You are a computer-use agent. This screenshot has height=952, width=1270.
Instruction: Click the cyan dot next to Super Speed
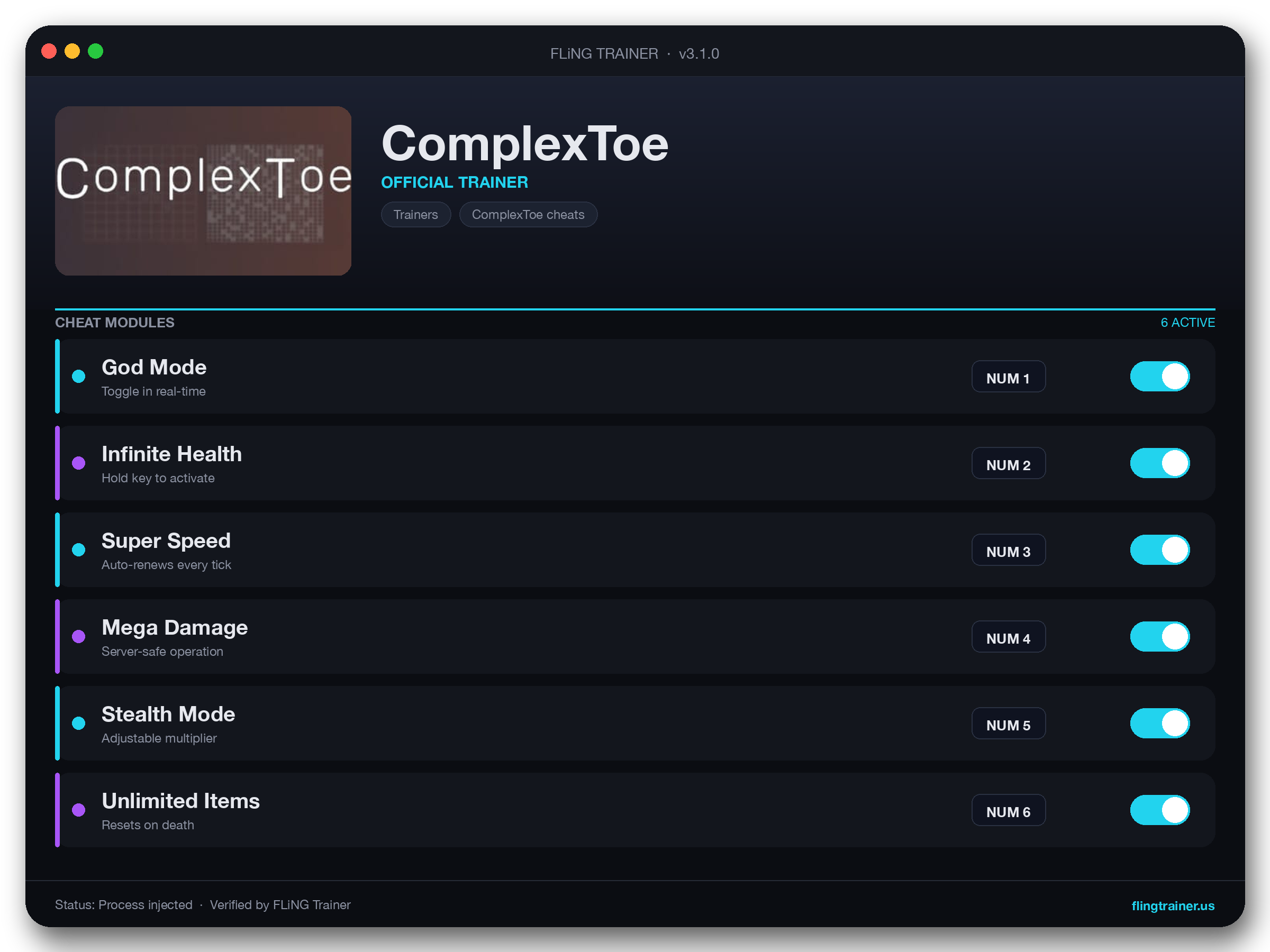coord(79,550)
